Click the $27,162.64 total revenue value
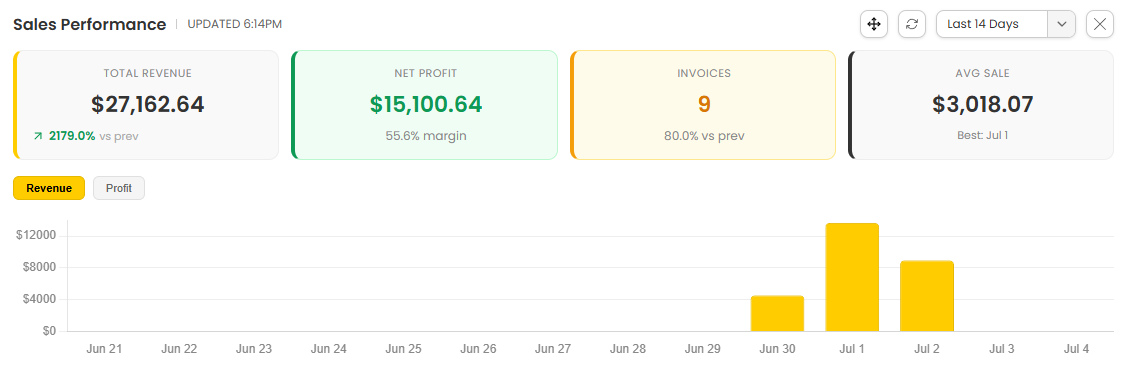The width and height of the screenshot is (1123, 371). pos(148,105)
